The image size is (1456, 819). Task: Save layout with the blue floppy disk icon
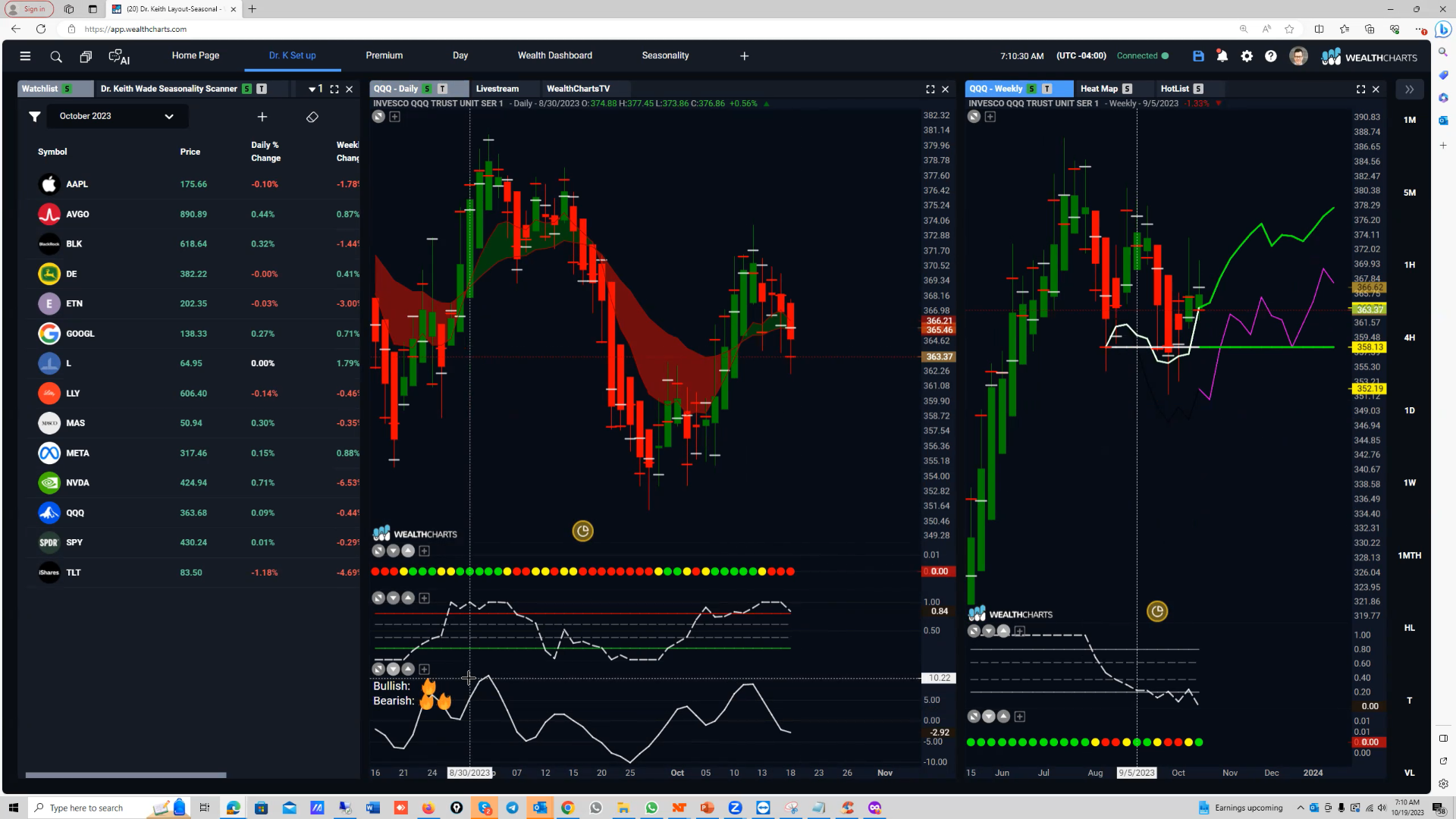(1198, 56)
